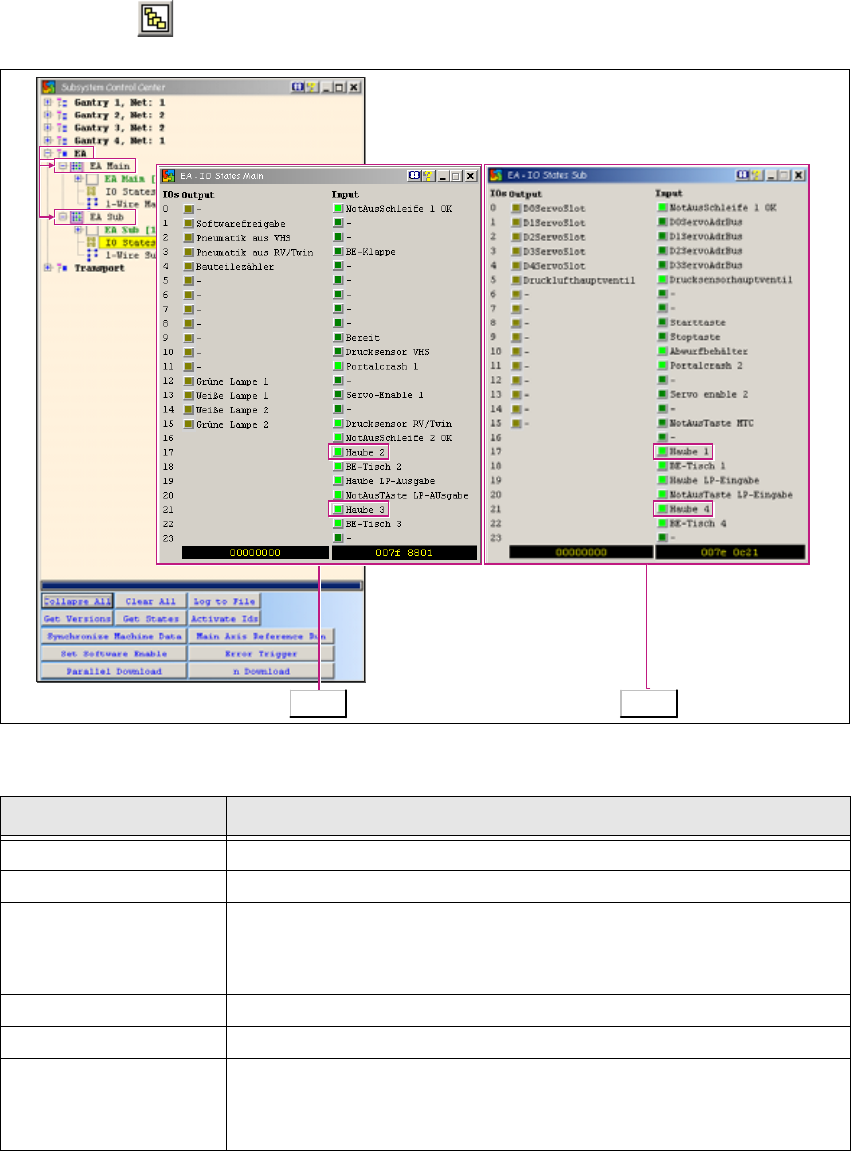Click the blue book icon in EA IO States Main title bar

coord(414,175)
